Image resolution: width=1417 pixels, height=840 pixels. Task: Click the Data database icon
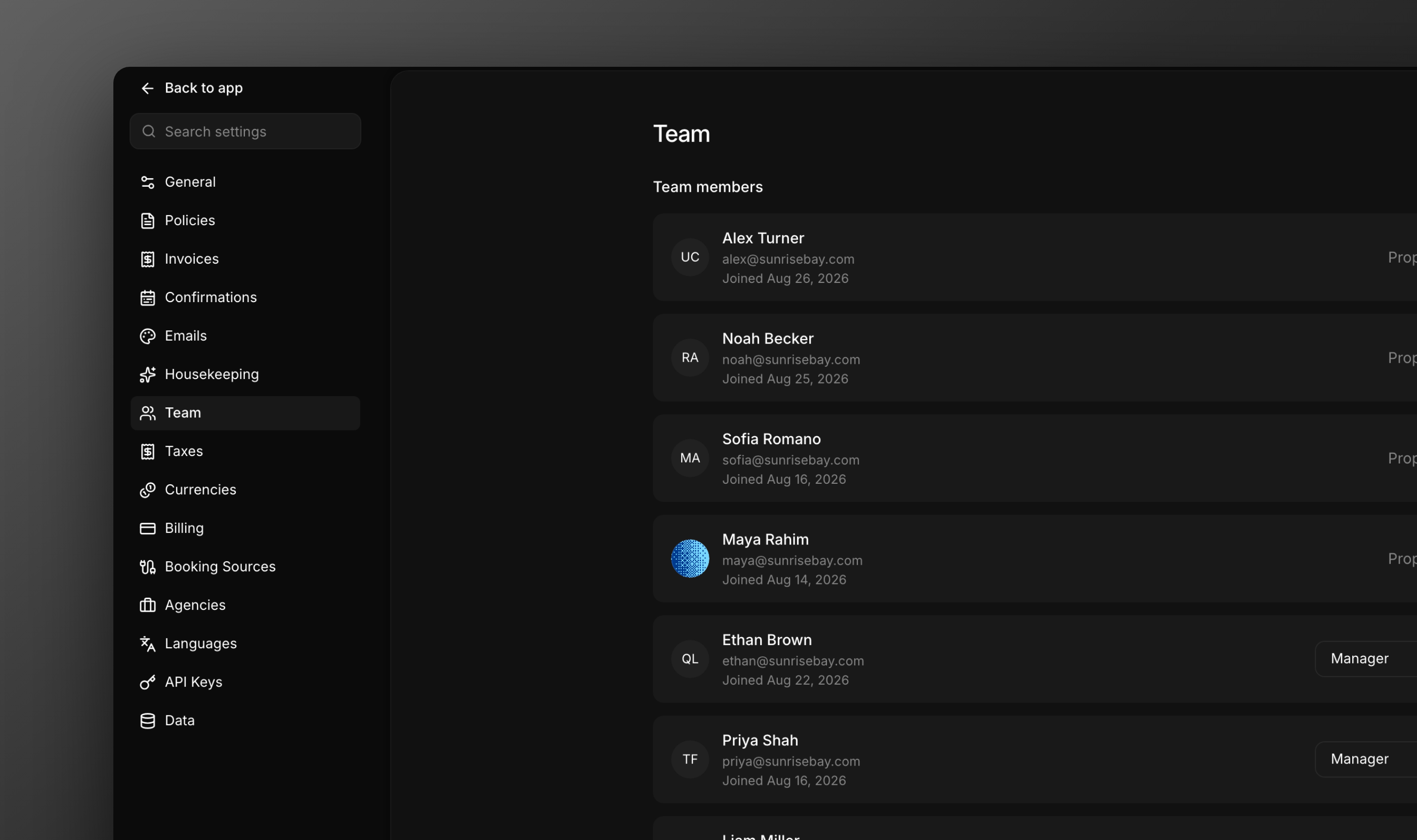pyautogui.click(x=147, y=721)
